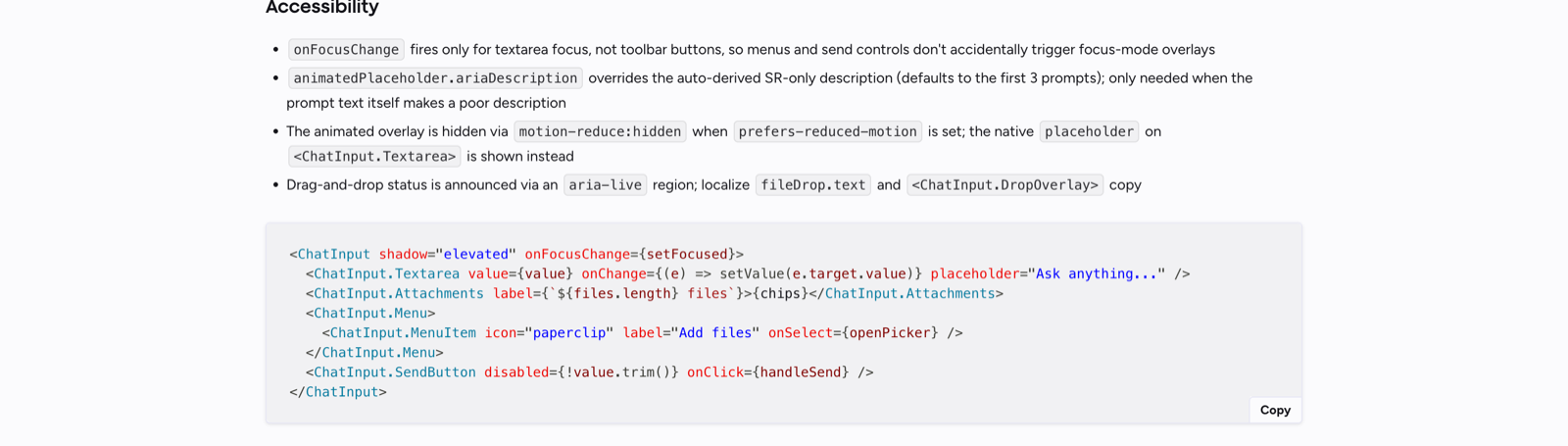Click the <ChatInput.Textarea> inline code tag
Image resolution: width=1568 pixels, height=446 pixels.
[x=374, y=156]
